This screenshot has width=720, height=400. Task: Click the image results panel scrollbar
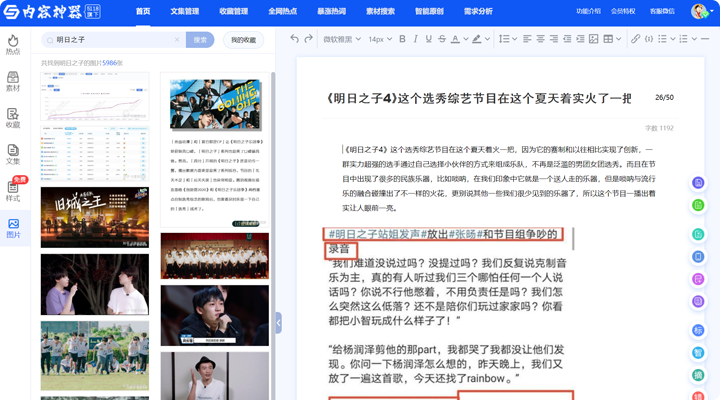tap(273, 235)
